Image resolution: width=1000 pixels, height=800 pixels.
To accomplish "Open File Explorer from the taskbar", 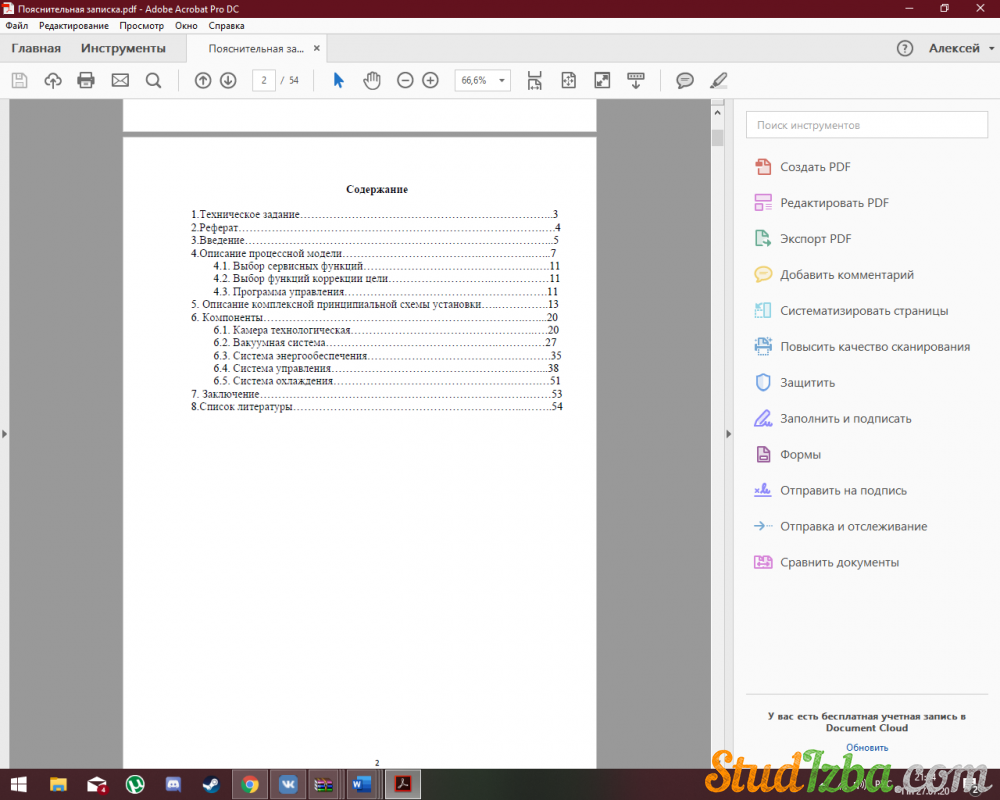I will (x=58, y=784).
